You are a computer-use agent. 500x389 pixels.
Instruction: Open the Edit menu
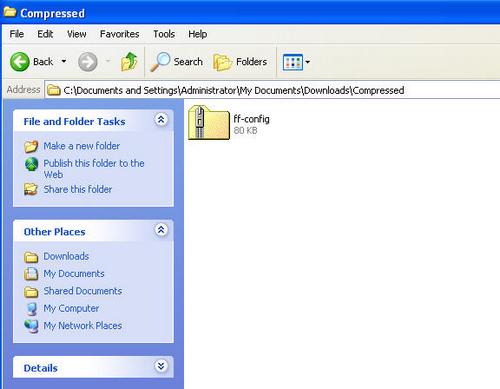pos(45,34)
